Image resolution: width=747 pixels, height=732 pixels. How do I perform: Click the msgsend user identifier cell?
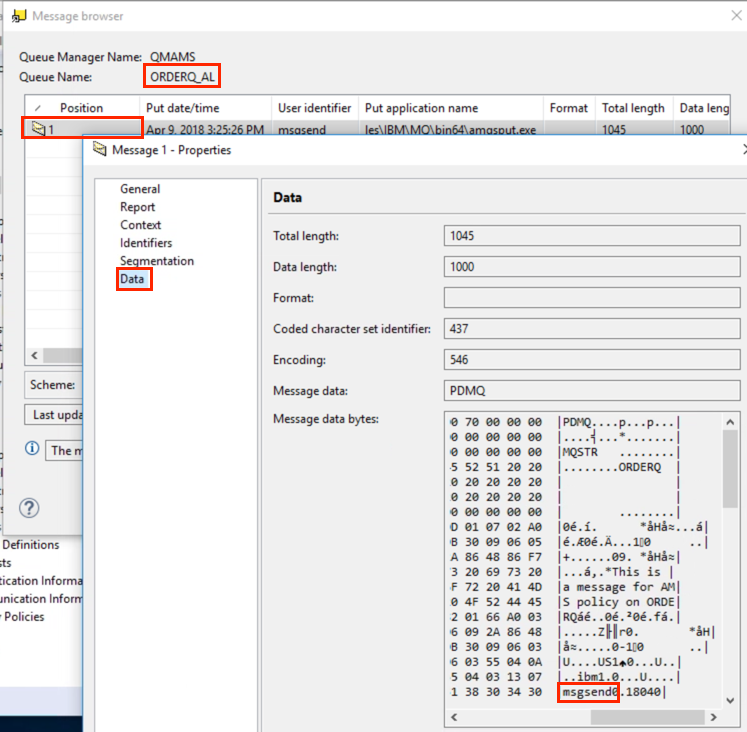click(x=302, y=129)
